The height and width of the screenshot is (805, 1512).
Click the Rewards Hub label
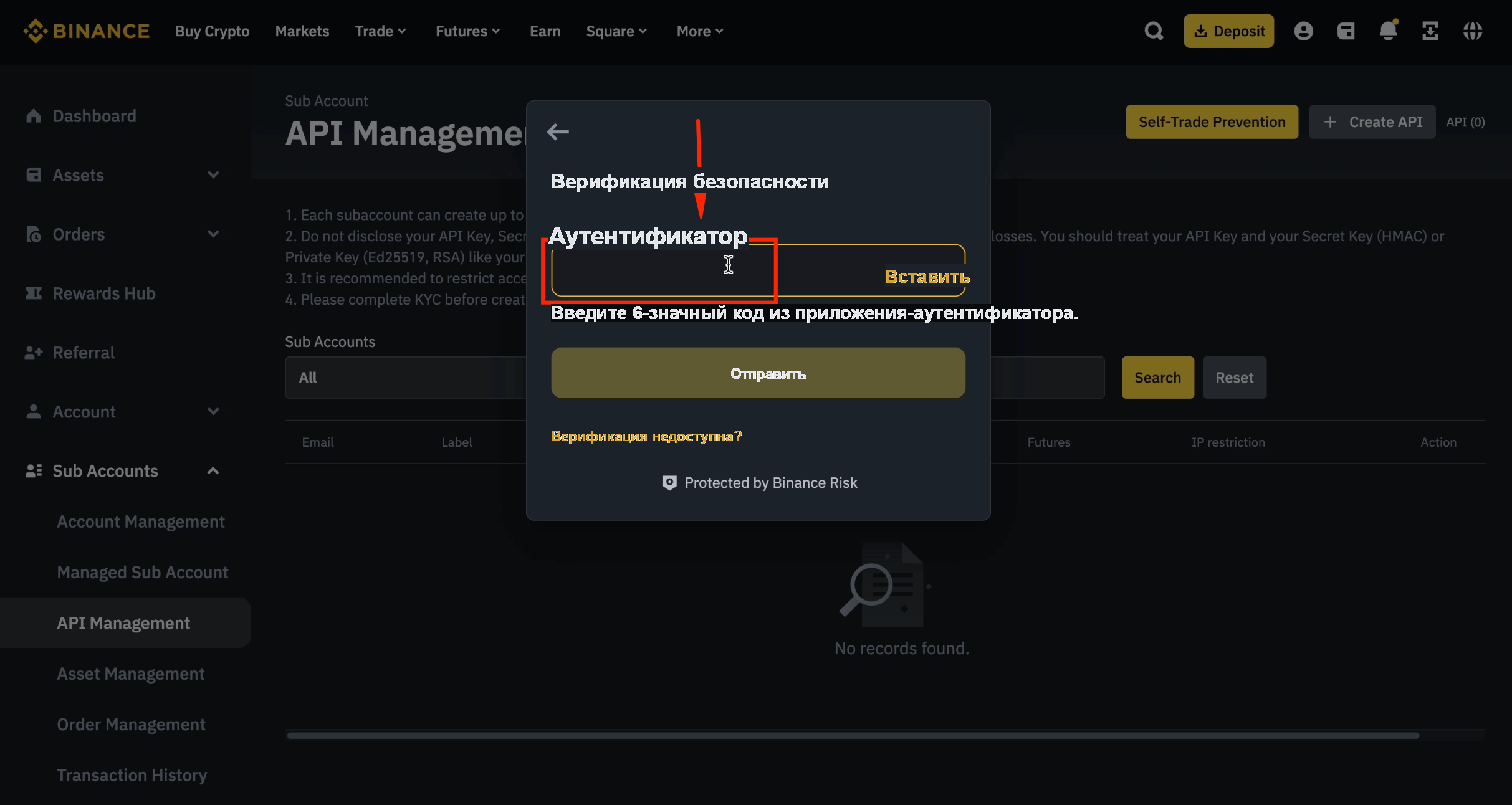(104, 293)
